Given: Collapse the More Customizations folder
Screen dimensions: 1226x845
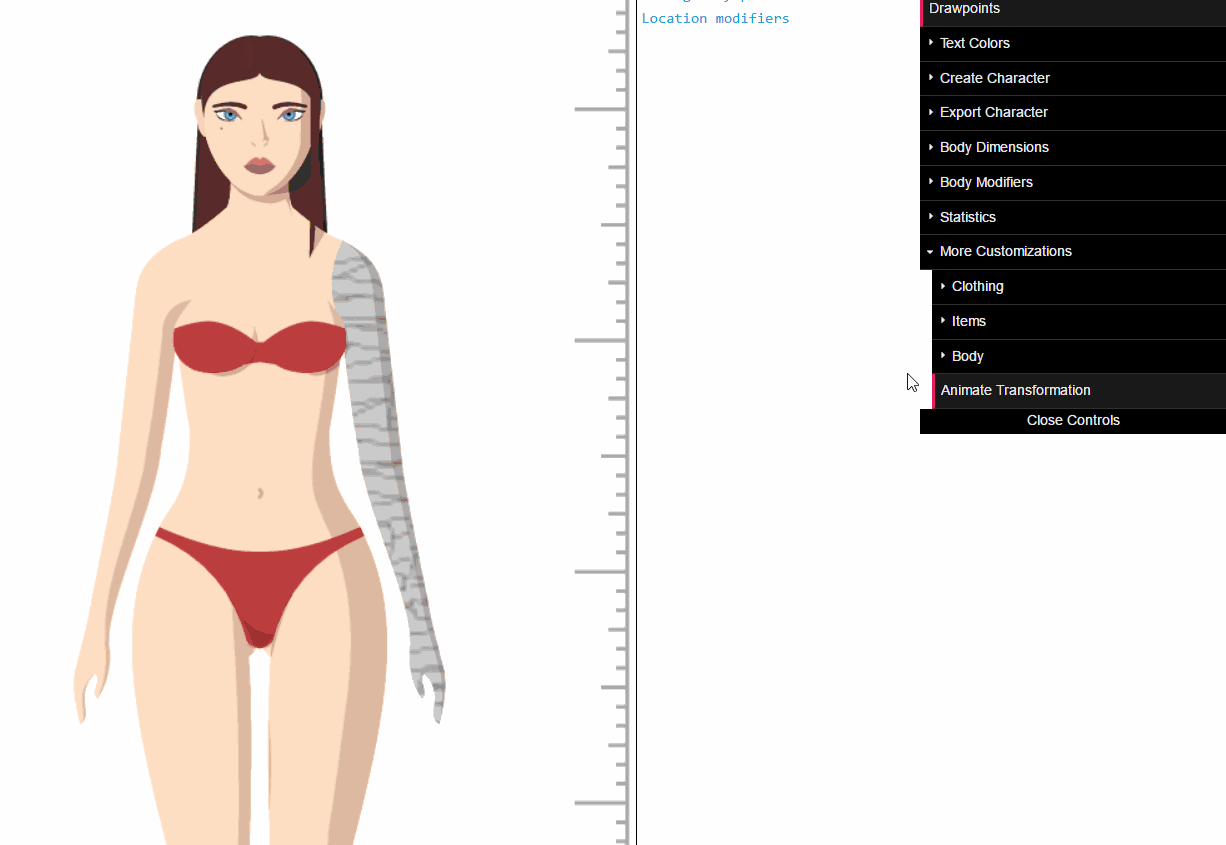Looking at the screenshot, I should (1005, 251).
